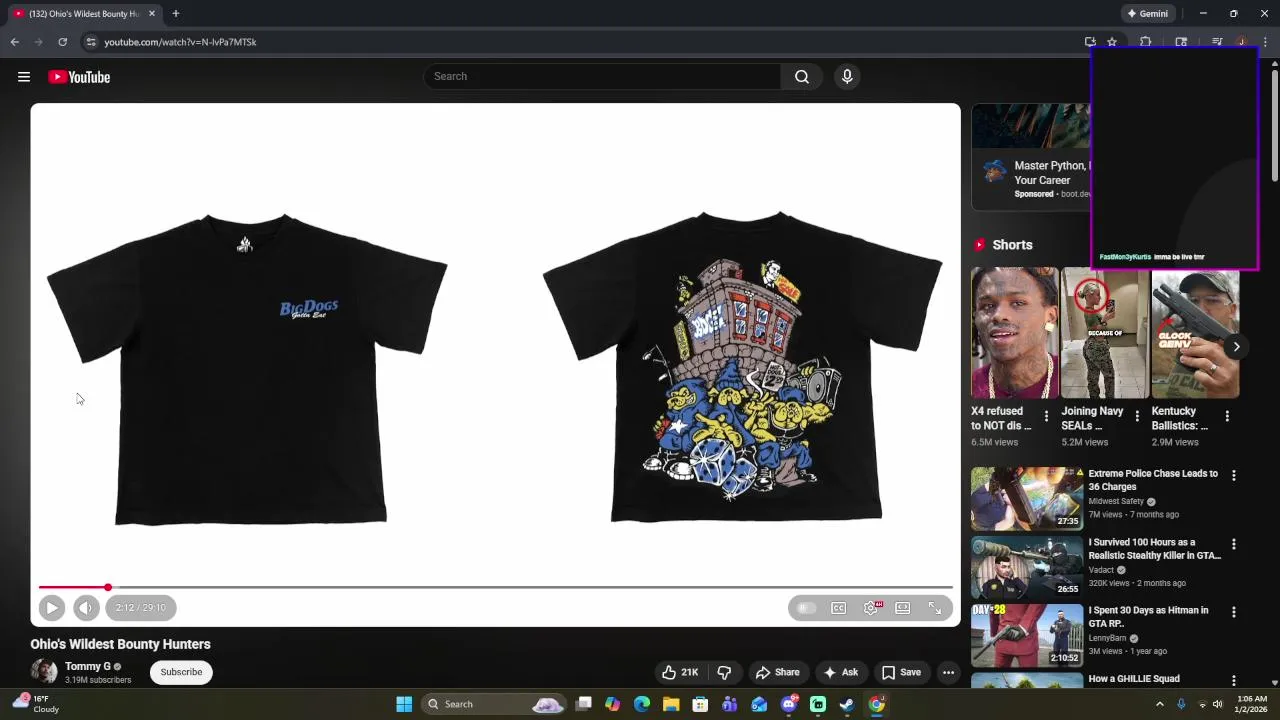Click into the YouTube search field

(603, 77)
